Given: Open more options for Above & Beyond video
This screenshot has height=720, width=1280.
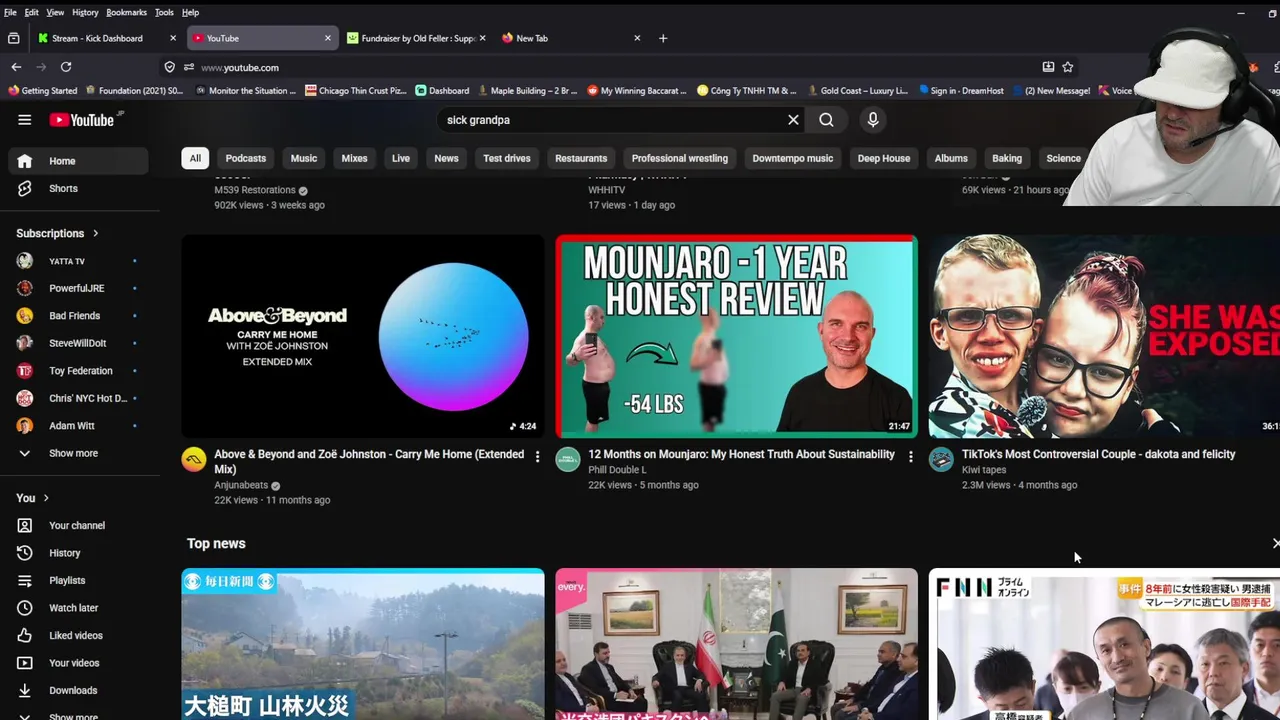Looking at the screenshot, I should coord(537,456).
